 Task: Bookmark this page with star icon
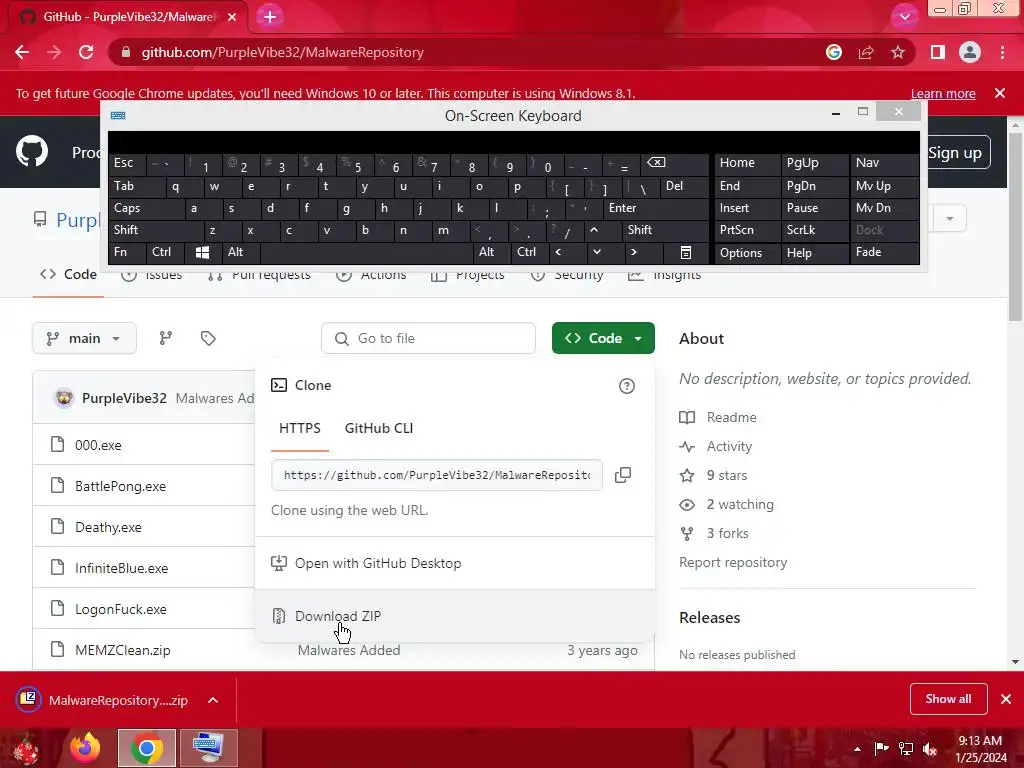pyautogui.click(x=898, y=52)
